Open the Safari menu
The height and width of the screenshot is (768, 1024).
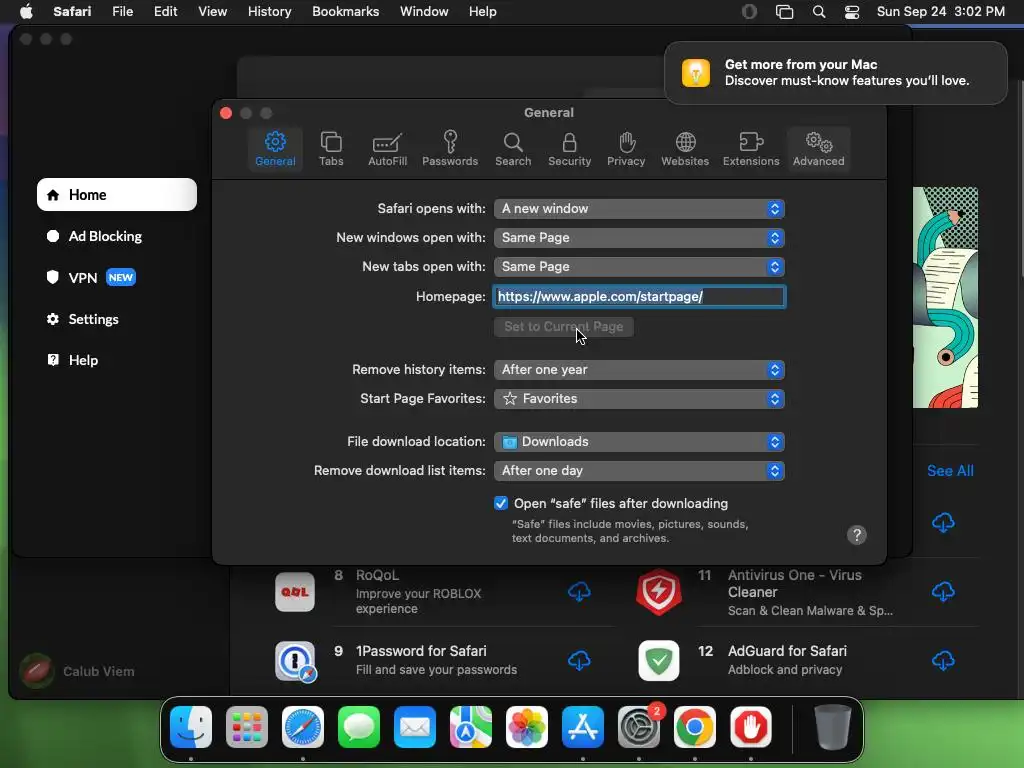click(72, 12)
